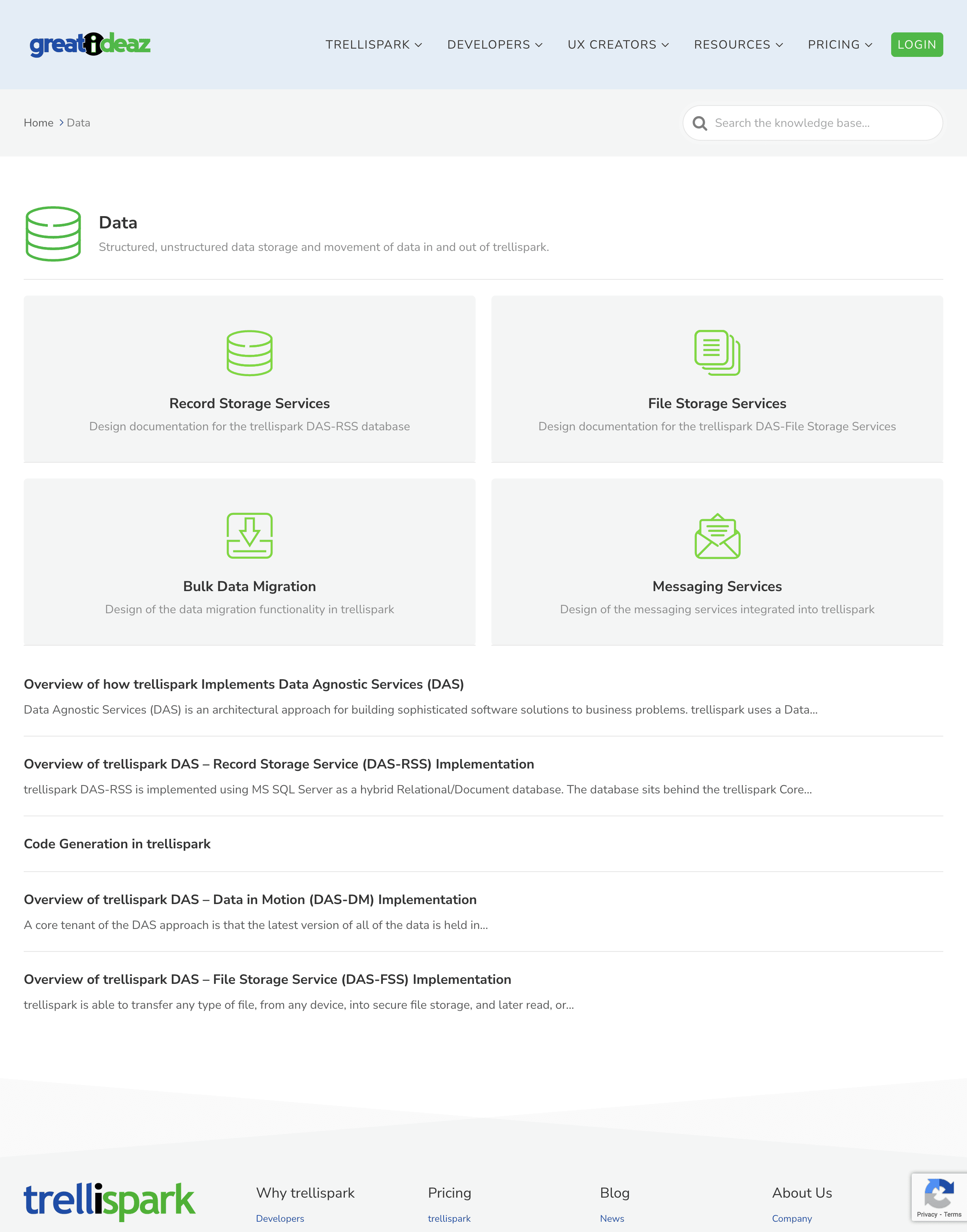Go to Home breadcrumb link
The height and width of the screenshot is (1232, 967).
(38, 123)
